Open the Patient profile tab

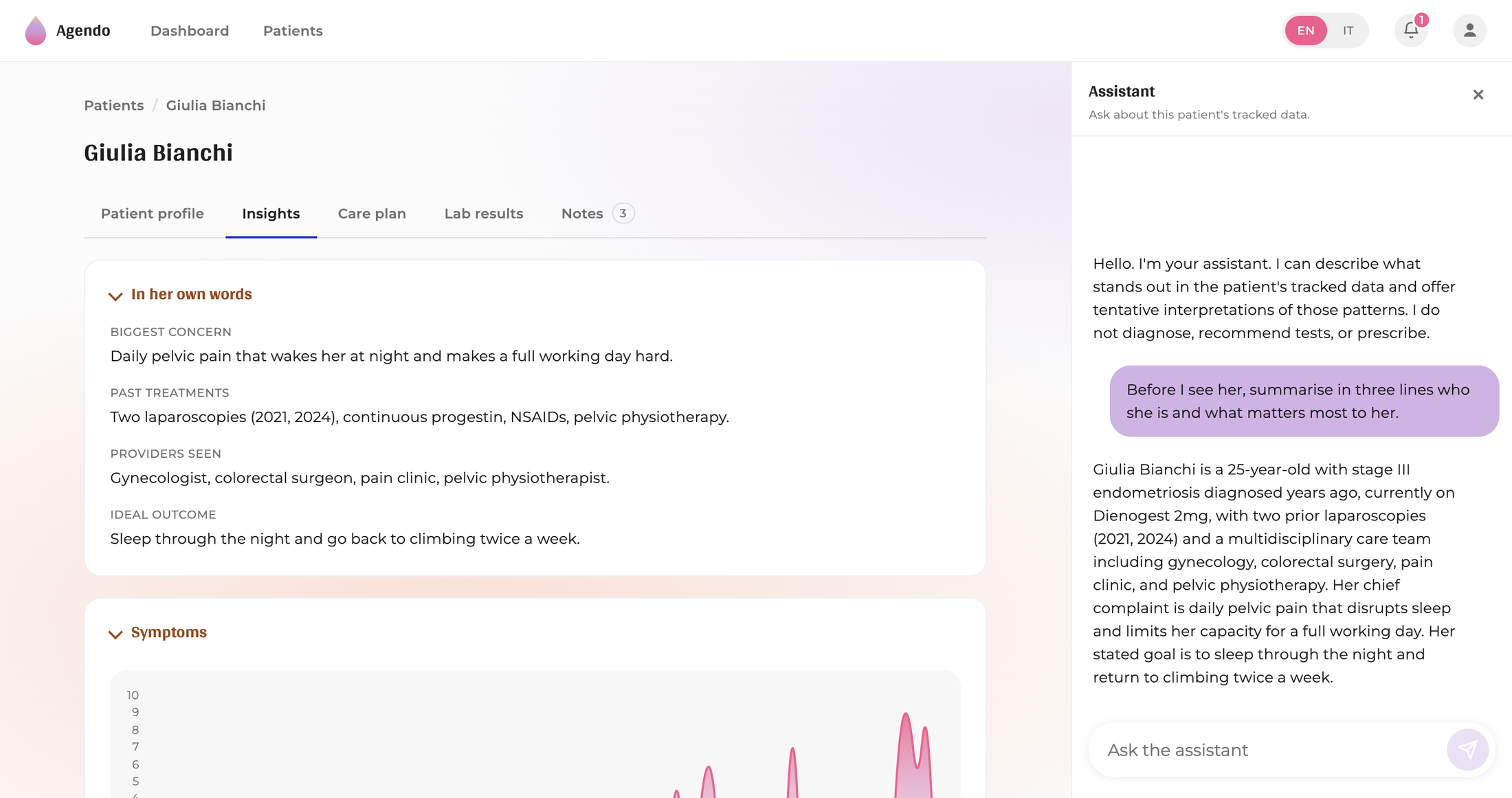tap(153, 214)
